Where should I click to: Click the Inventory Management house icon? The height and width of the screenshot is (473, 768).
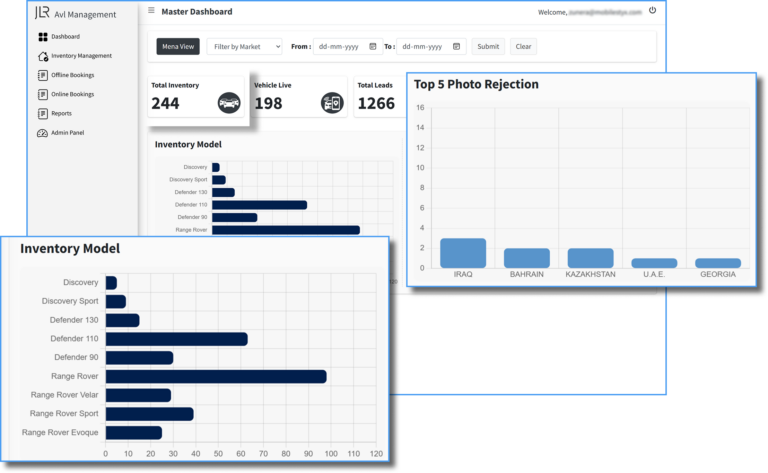(42, 56)
